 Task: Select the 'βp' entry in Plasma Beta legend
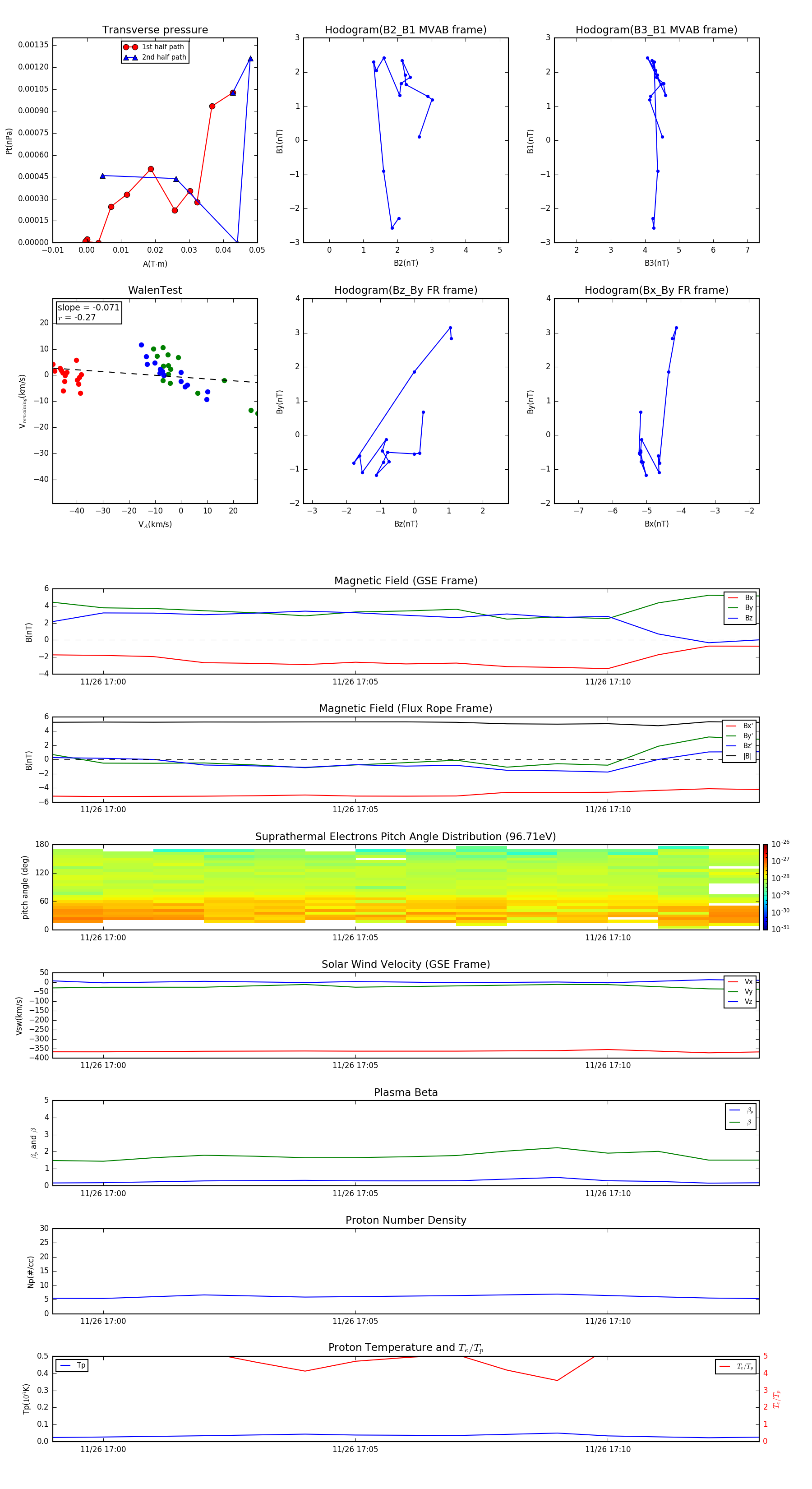point(742,1110)
